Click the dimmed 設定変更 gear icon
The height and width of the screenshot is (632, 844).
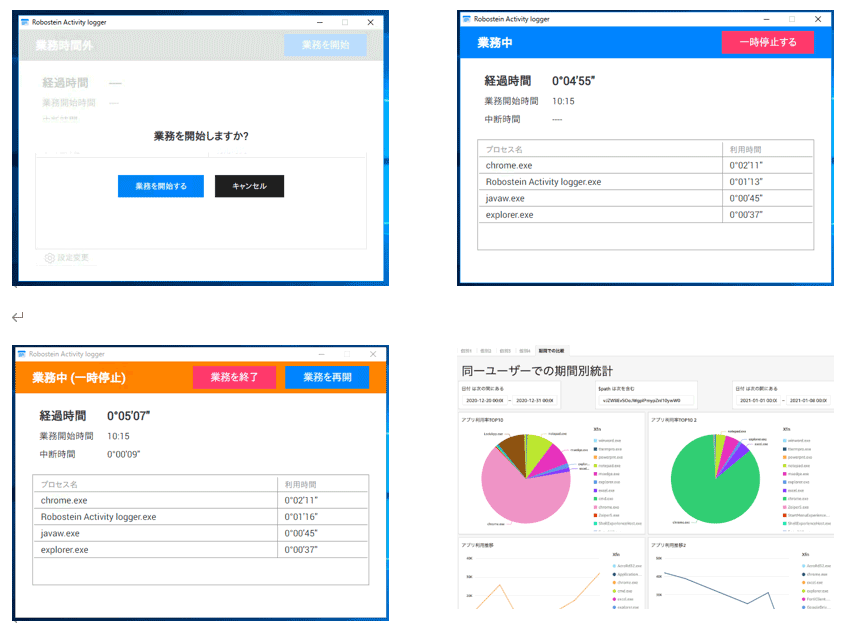tap(50, 258)
